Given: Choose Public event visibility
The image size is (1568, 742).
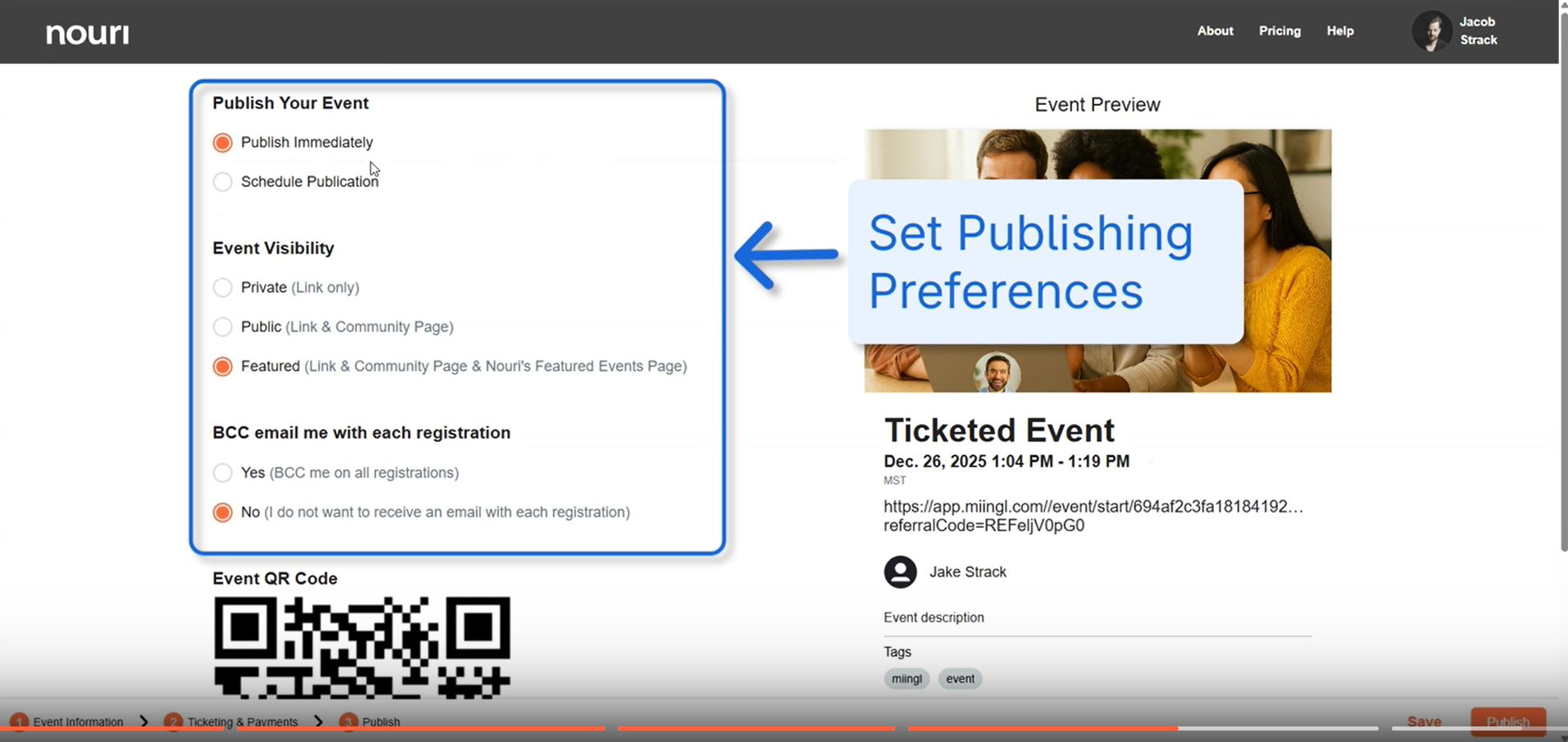Looking at the screenshot, I should [222, 327].
